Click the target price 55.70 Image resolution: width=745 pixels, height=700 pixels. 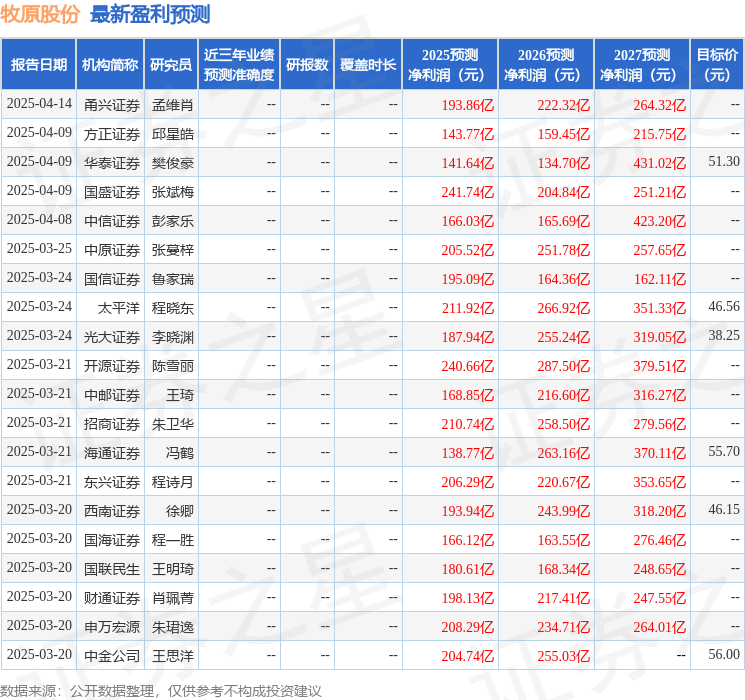coord(724,451)
